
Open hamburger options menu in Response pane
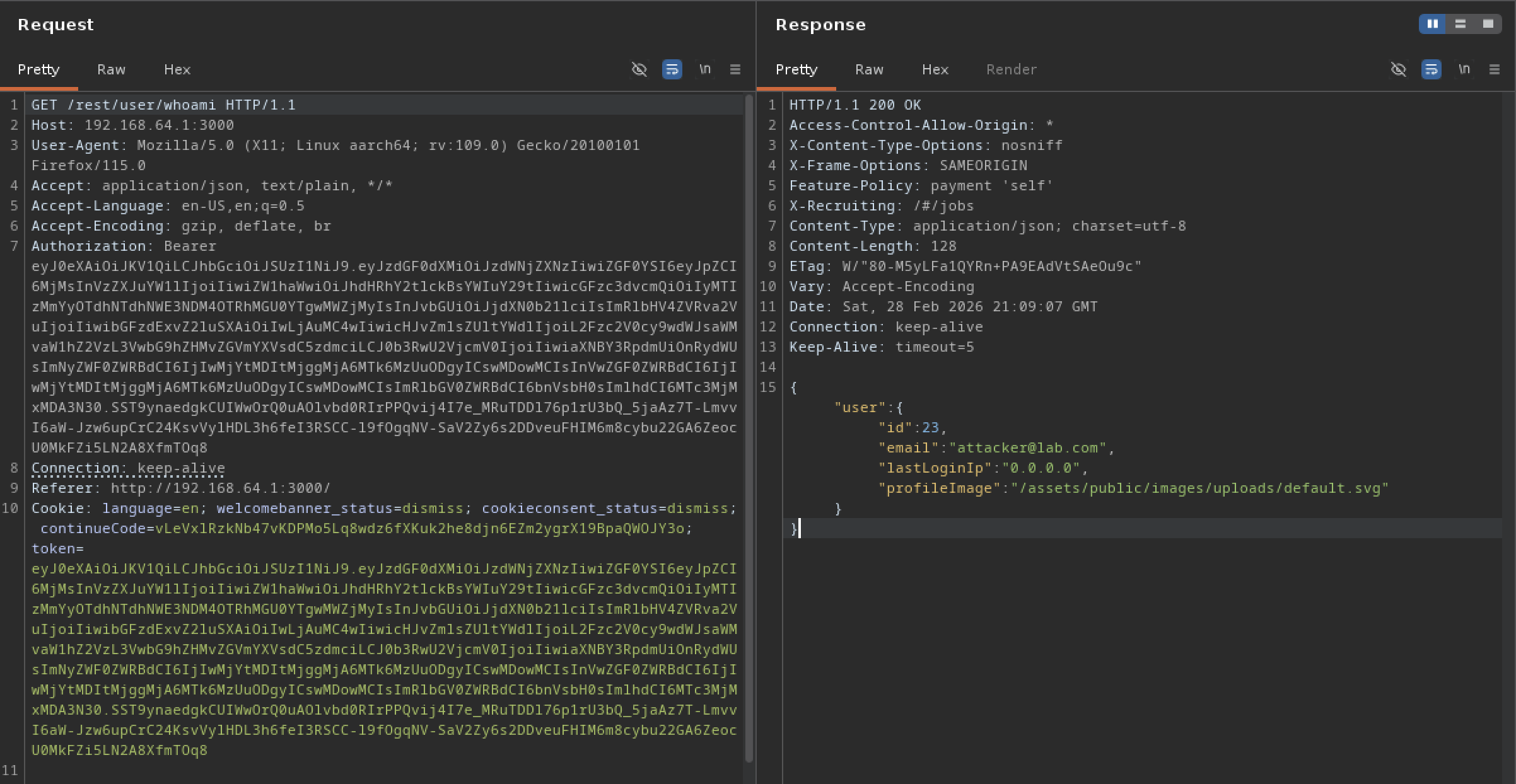coord(1495,69)
